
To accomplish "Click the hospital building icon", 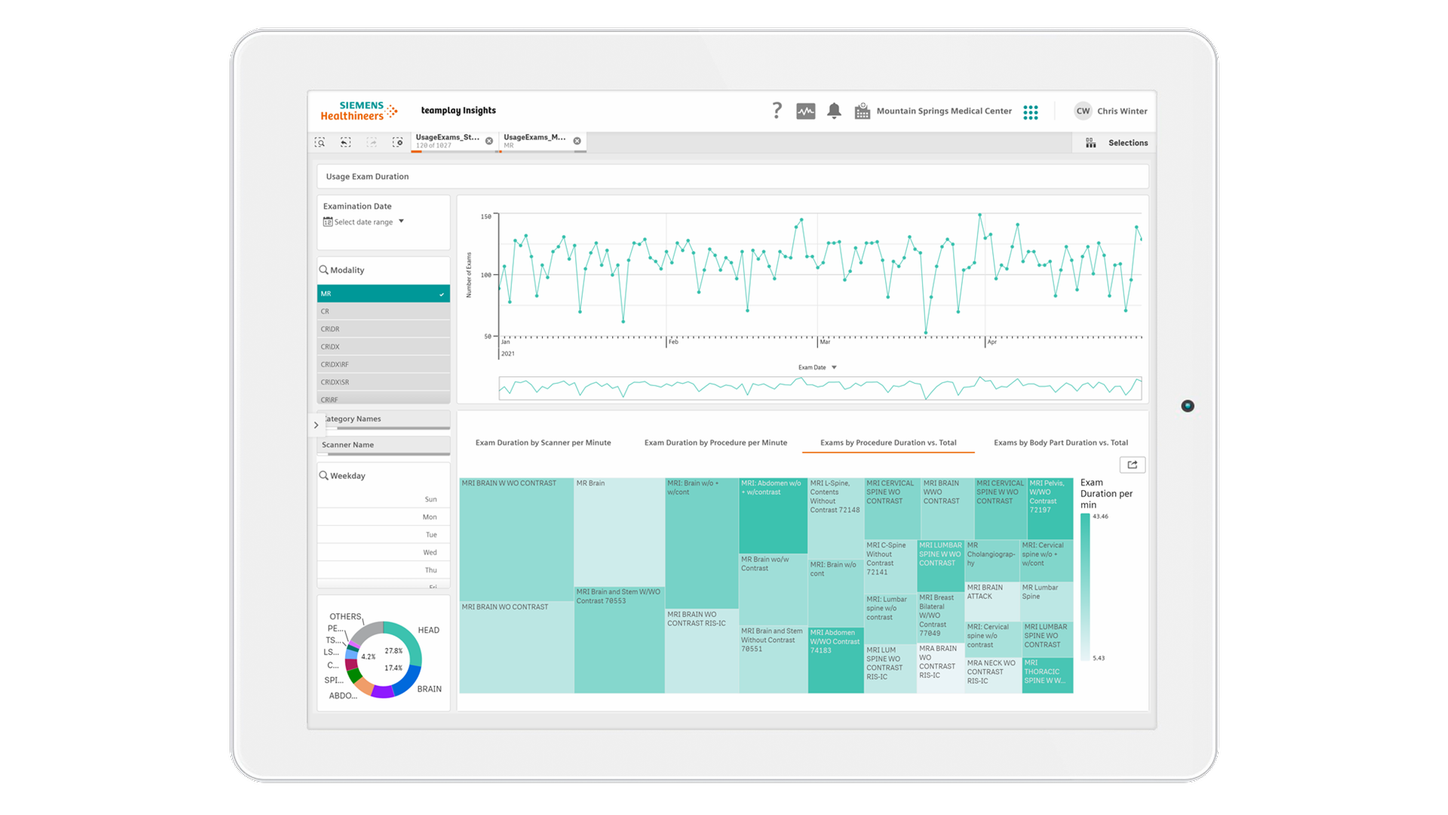I will (x=863, y=112).
